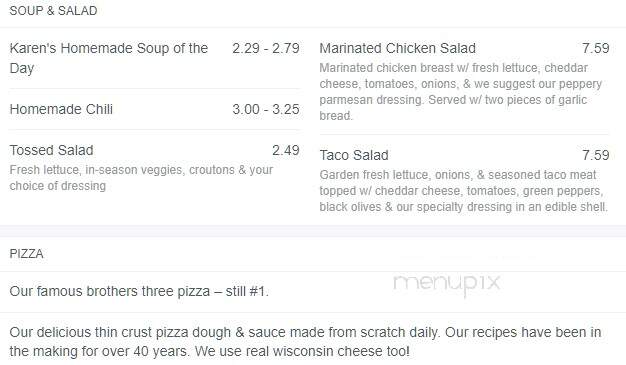Screen dimensions: 626x365
Task: Click the menupix watermark logo
Action: point(446,284)
